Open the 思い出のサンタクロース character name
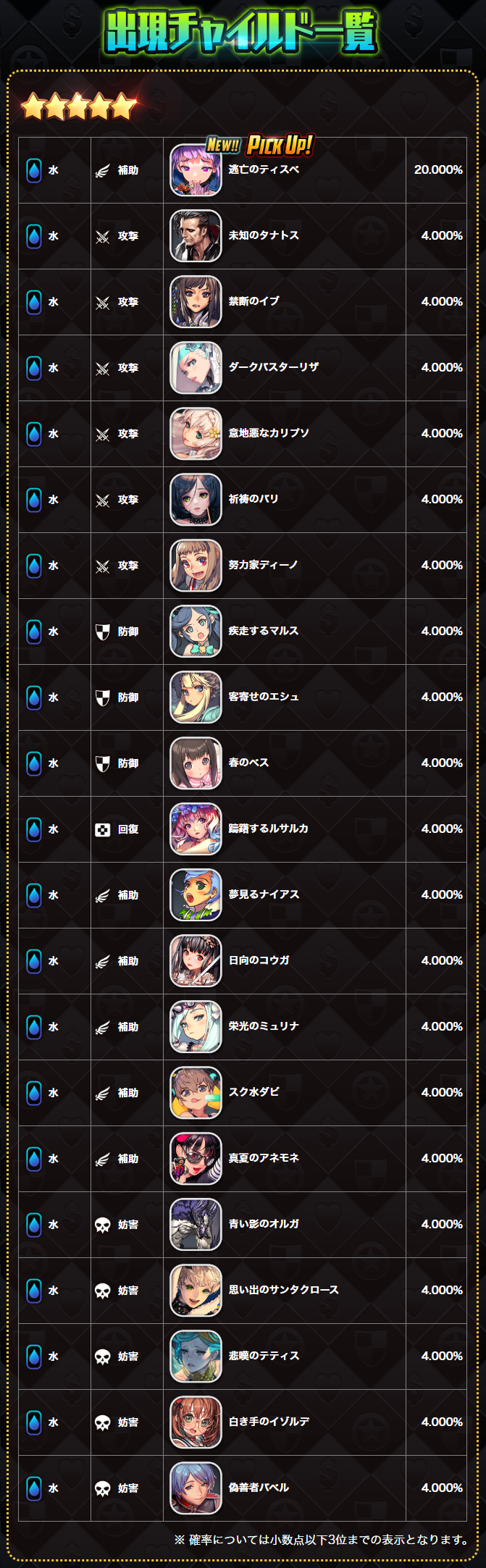The width and height of the screenshot is (486, 1568). coord(284,1290)
